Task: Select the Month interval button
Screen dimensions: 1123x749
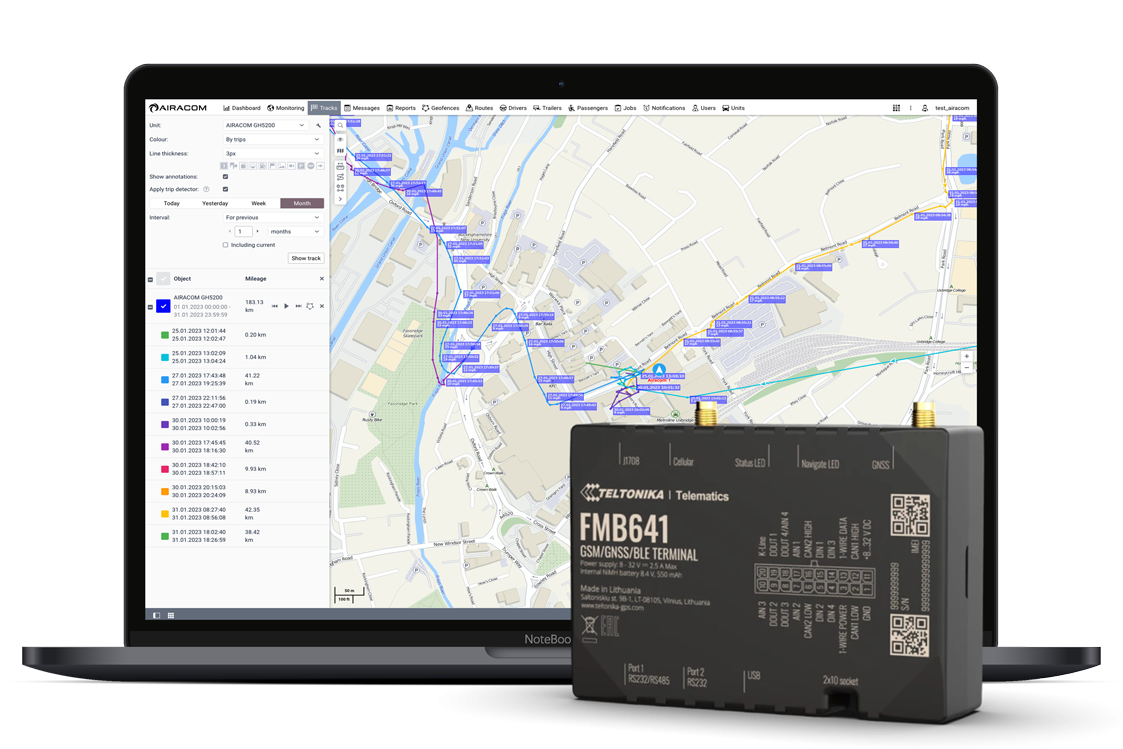Action: click(x=302, y=203)
